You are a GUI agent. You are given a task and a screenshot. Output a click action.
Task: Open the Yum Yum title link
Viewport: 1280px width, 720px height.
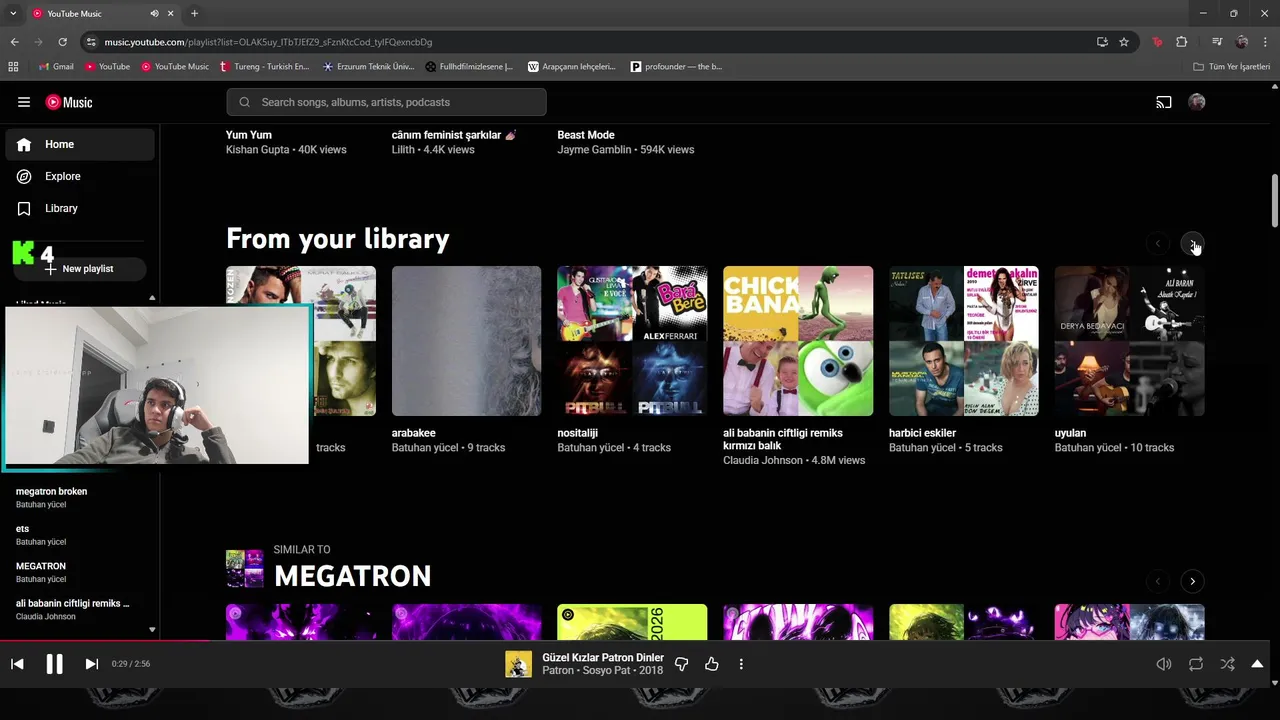coord(248,135)
